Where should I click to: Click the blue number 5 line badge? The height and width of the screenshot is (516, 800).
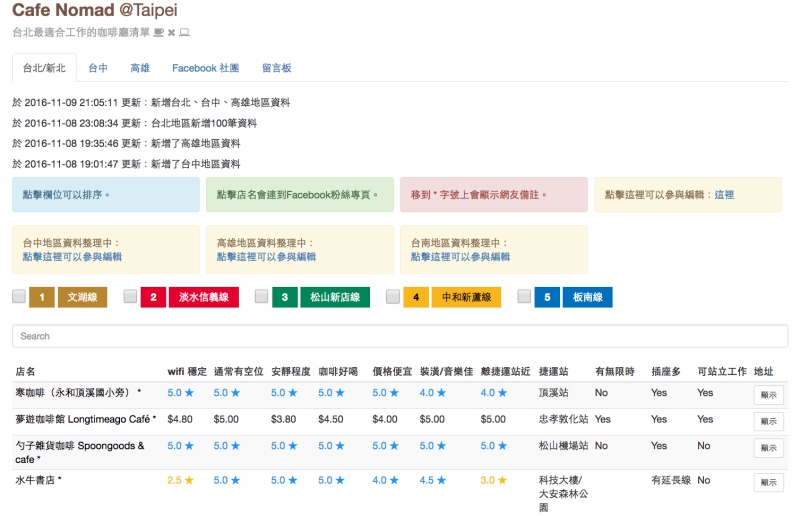(546, 297)
